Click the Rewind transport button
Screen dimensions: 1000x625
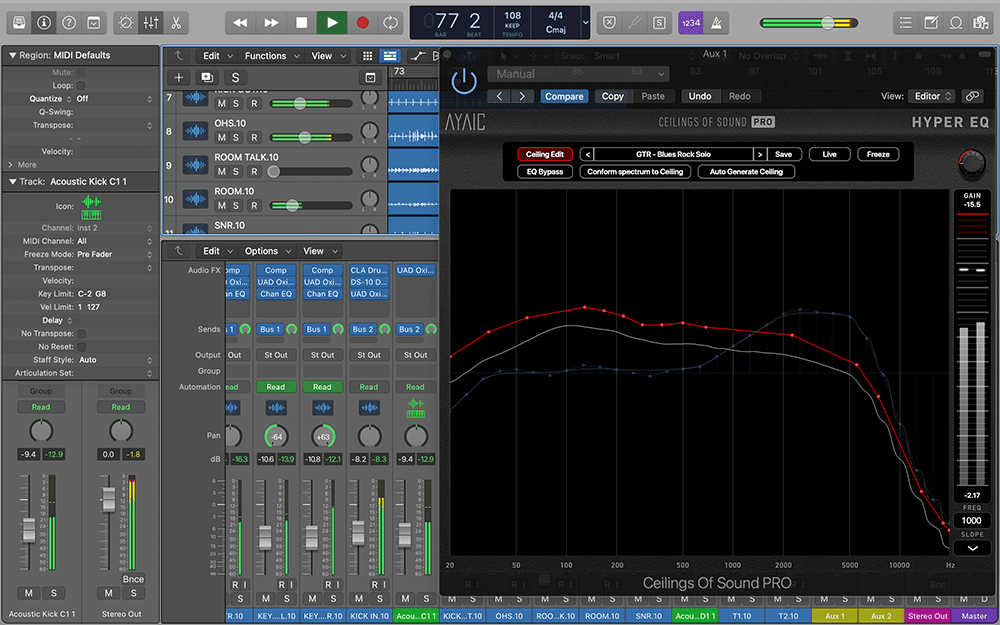pos(240,23)
